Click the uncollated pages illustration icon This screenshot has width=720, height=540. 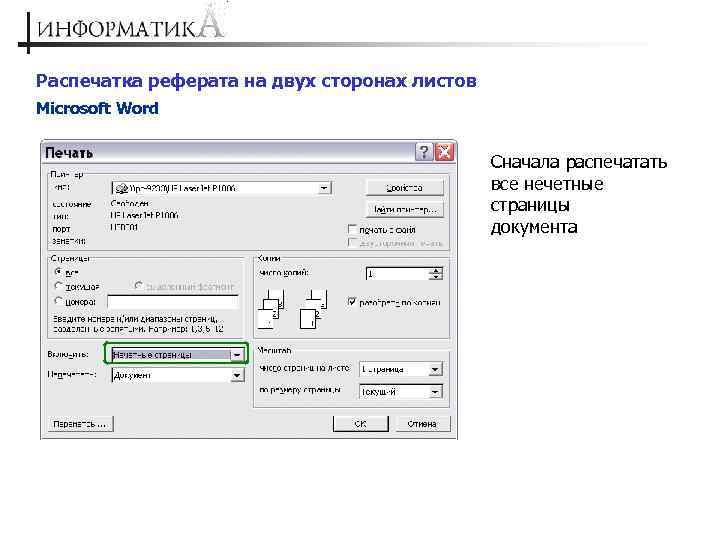point(313,308)
